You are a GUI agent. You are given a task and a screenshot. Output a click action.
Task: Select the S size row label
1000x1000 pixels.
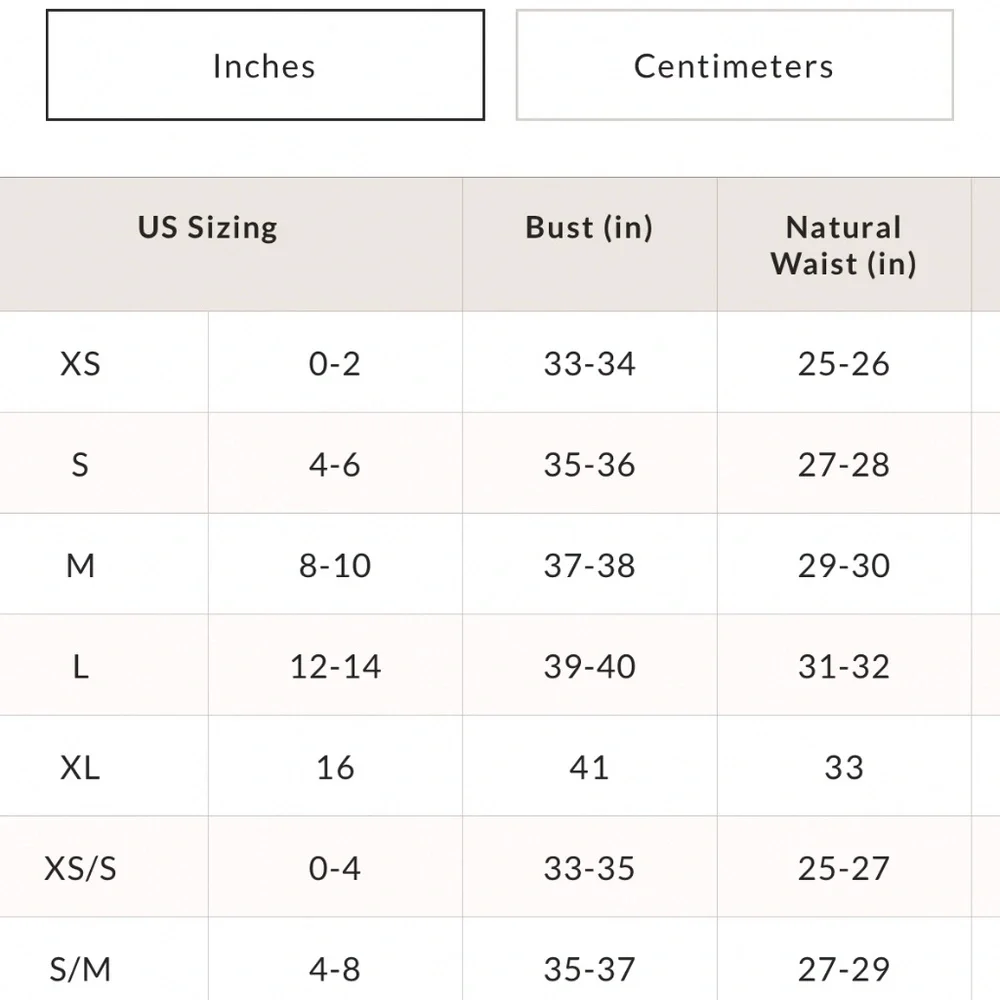coord(81,464)
